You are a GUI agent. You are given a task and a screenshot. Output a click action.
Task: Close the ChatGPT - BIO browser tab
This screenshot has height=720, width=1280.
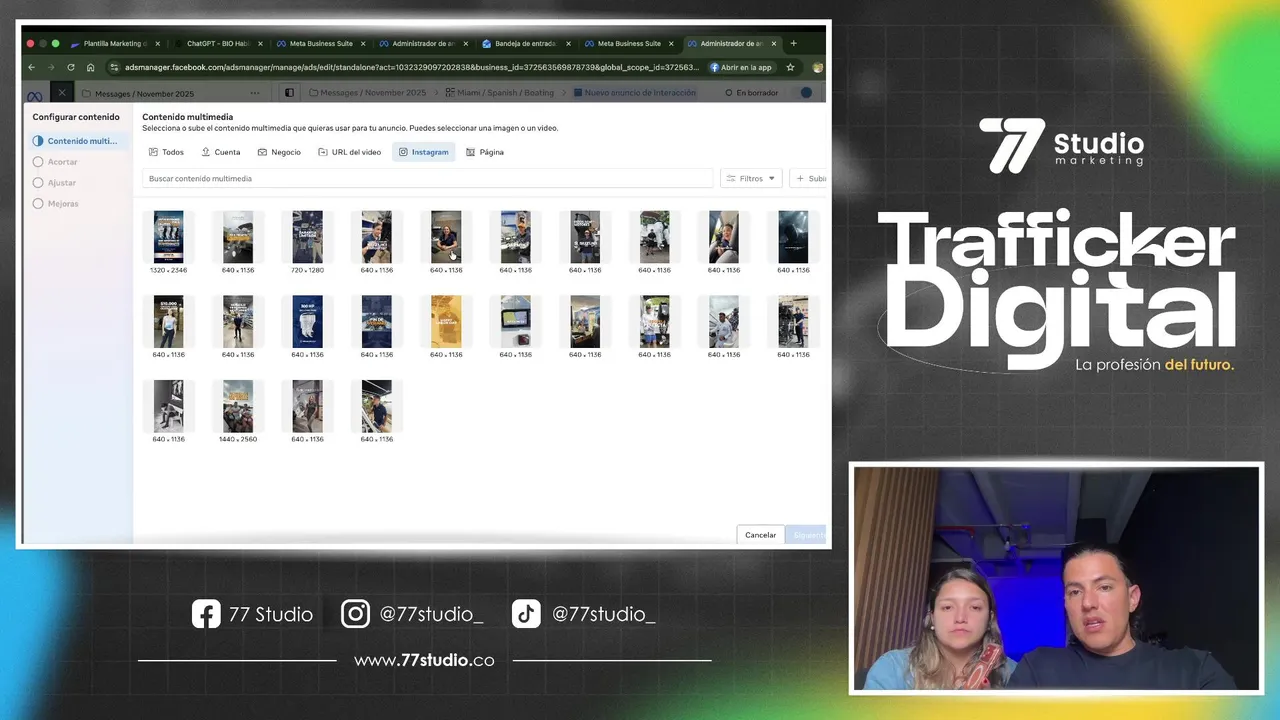pos(260,44)
